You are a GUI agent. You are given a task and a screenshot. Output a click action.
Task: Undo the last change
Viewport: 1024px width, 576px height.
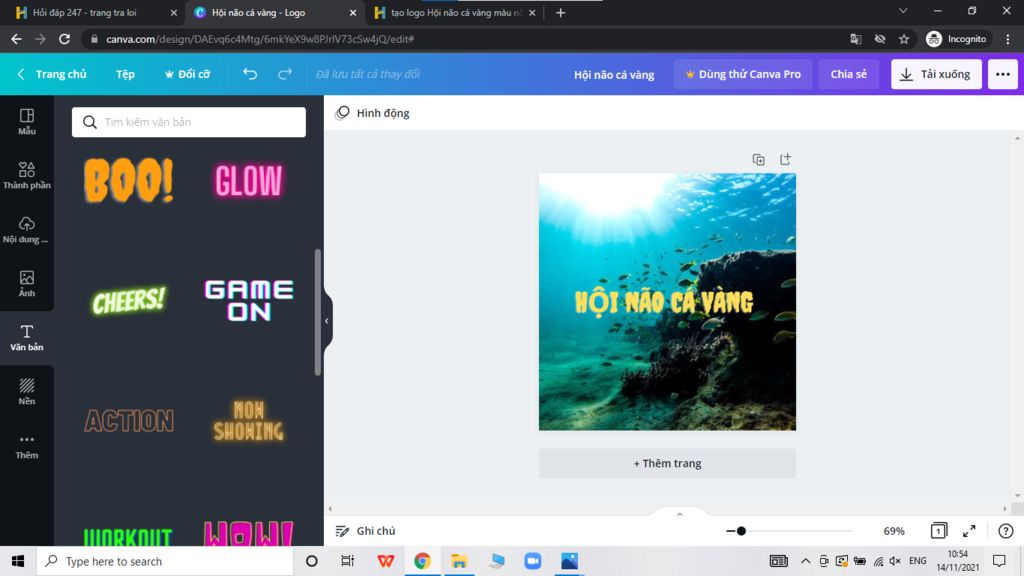pyautogui.click(x=250, y=74)
